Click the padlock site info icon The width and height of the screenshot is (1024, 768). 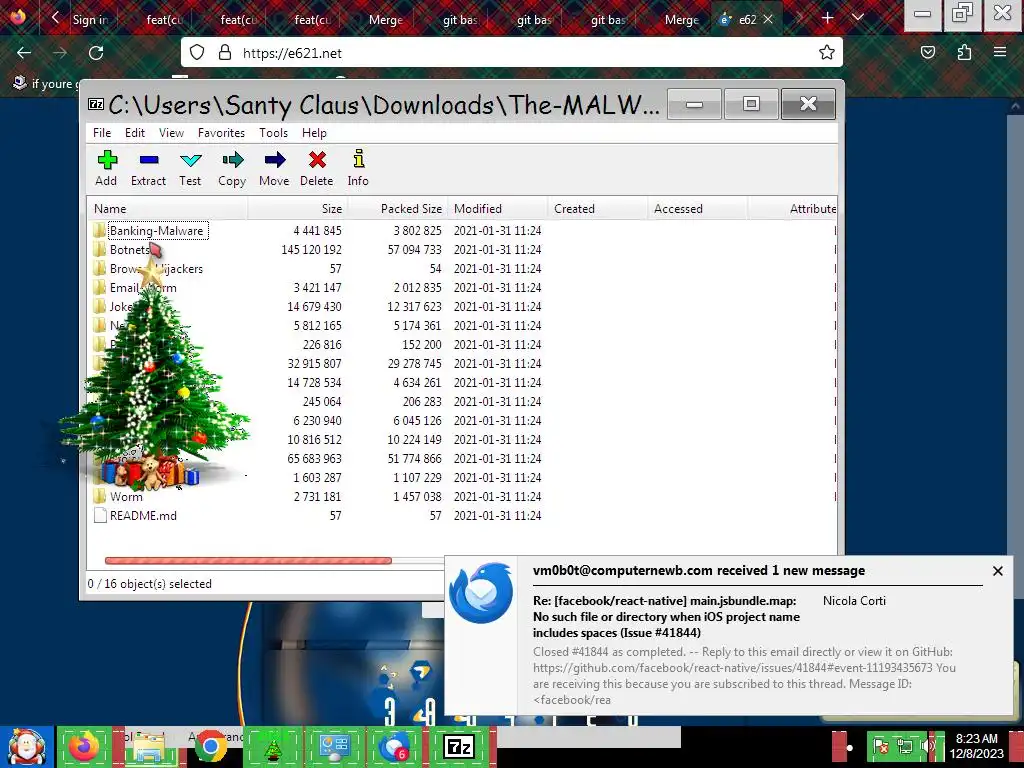click(x=225, y=53)
